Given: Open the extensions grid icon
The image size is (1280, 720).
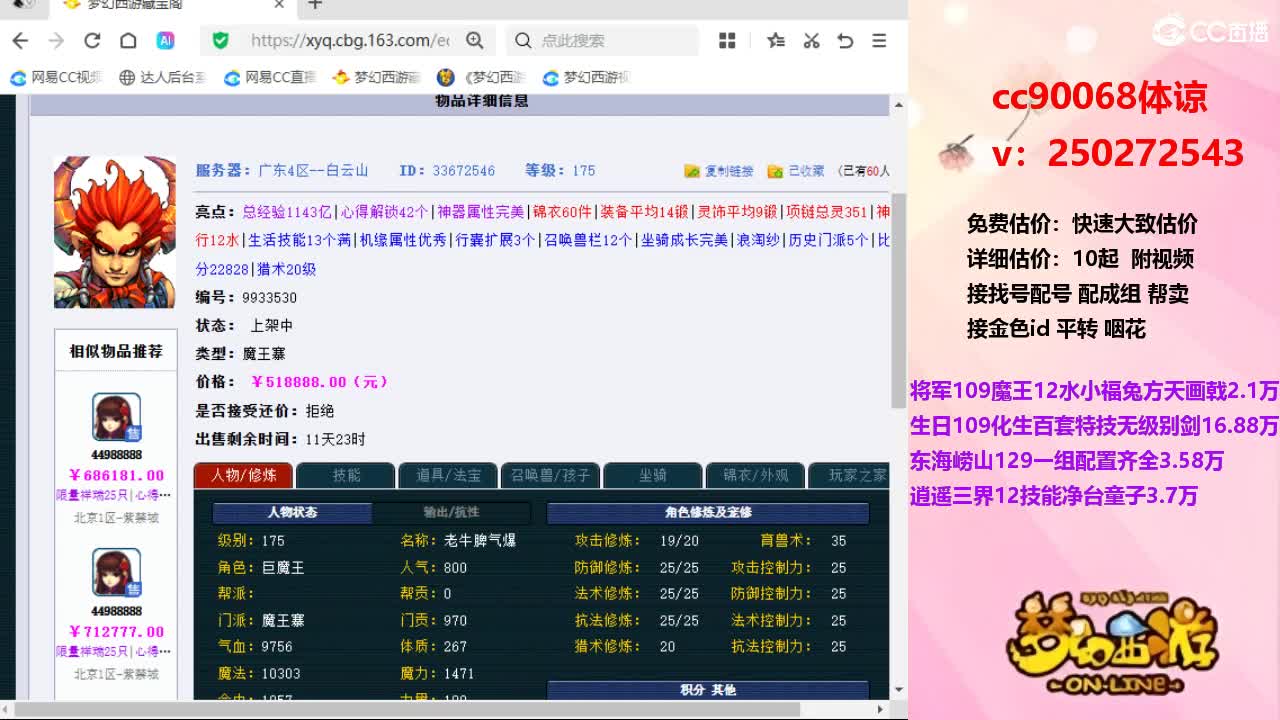Looking at the screenshot, I should (727, 41).
